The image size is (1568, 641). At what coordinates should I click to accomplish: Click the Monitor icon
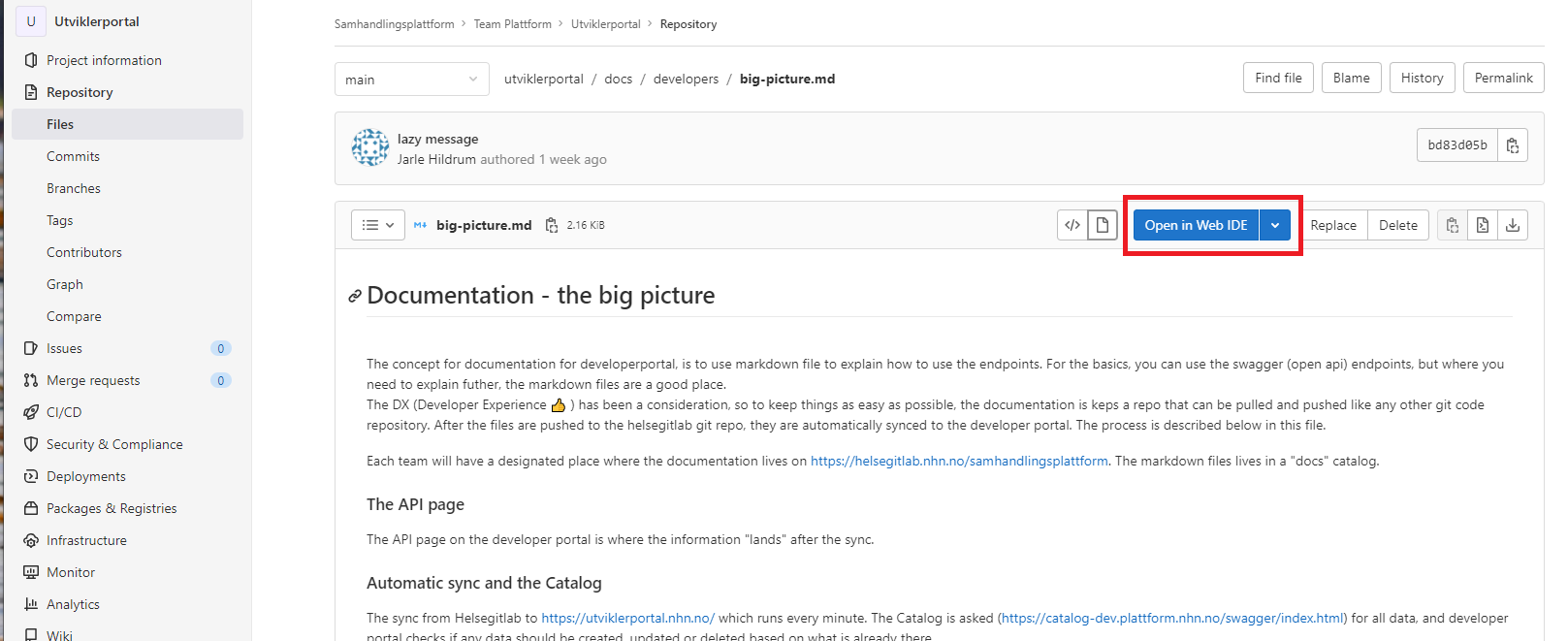click(31, 572)
